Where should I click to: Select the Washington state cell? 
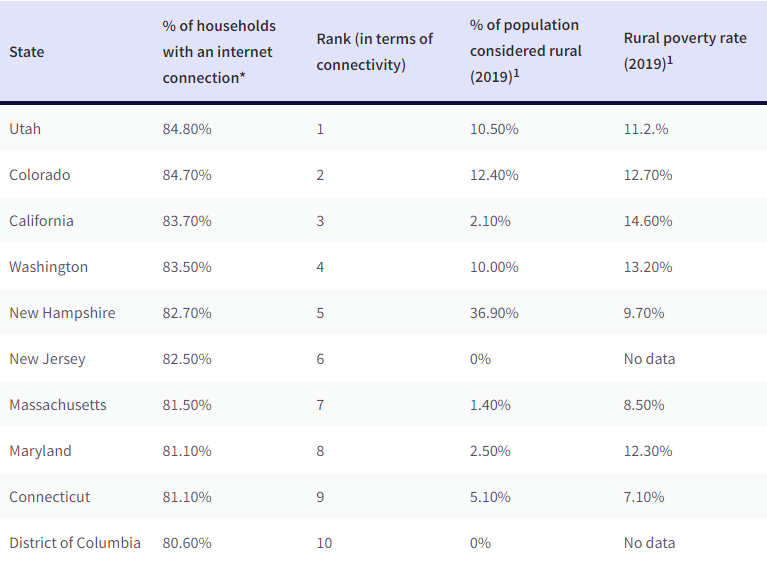(x=48, y=267)
